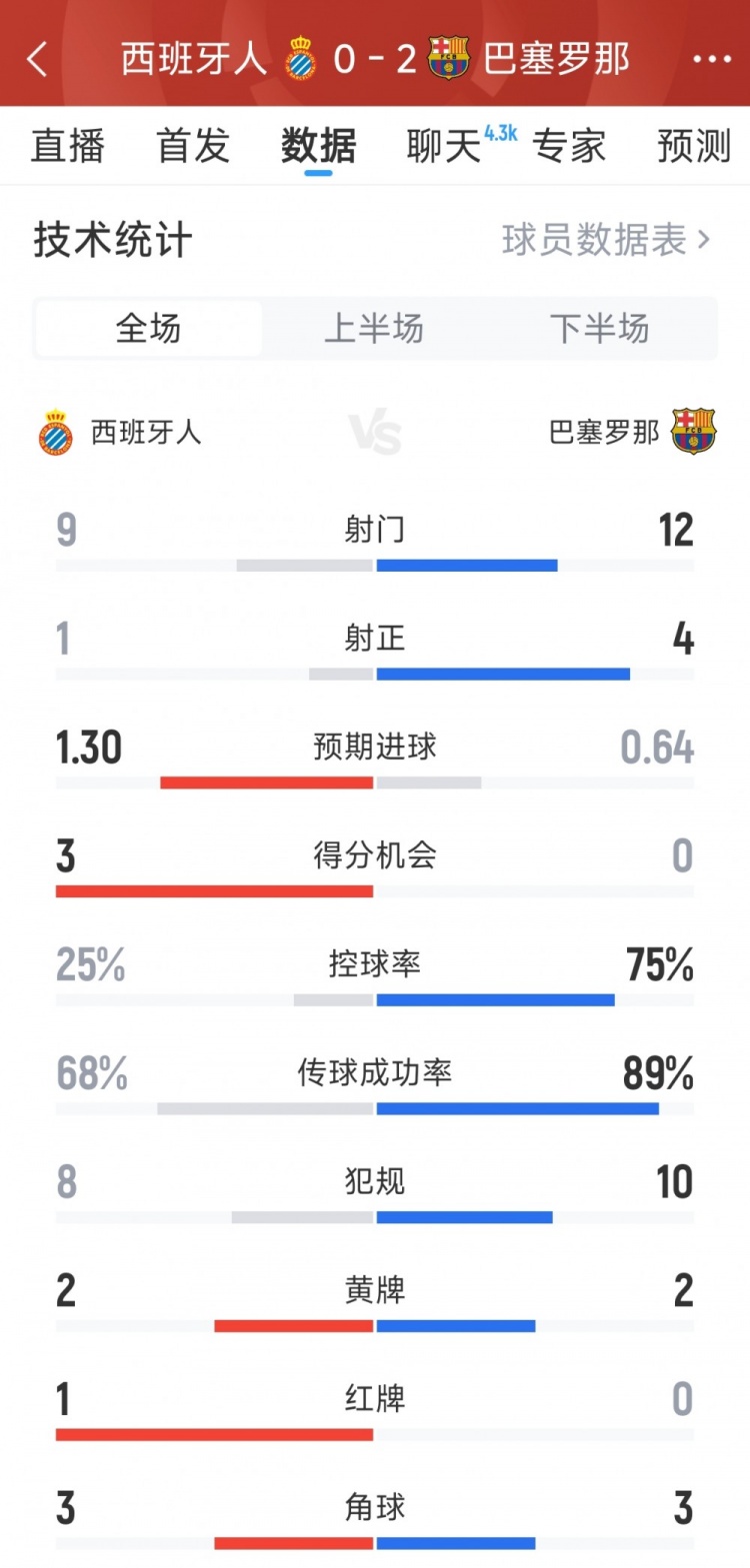Select 全场 full-match segment
Viewport: 750px width, 1568px height.
(149, 329)
